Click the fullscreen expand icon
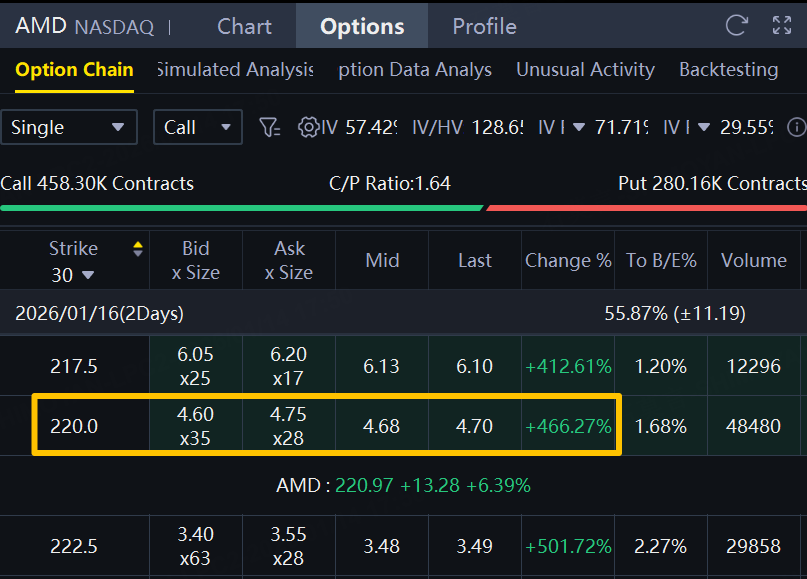Screen dimensions: 807x579 [782, 26]
